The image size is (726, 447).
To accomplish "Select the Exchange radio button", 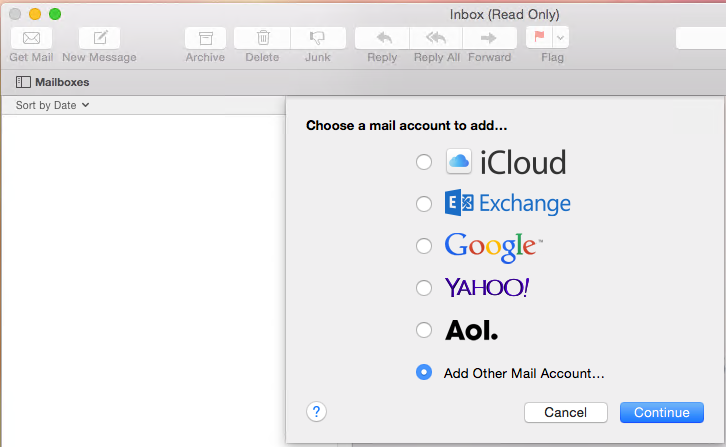I will click(x=424, y=204).
